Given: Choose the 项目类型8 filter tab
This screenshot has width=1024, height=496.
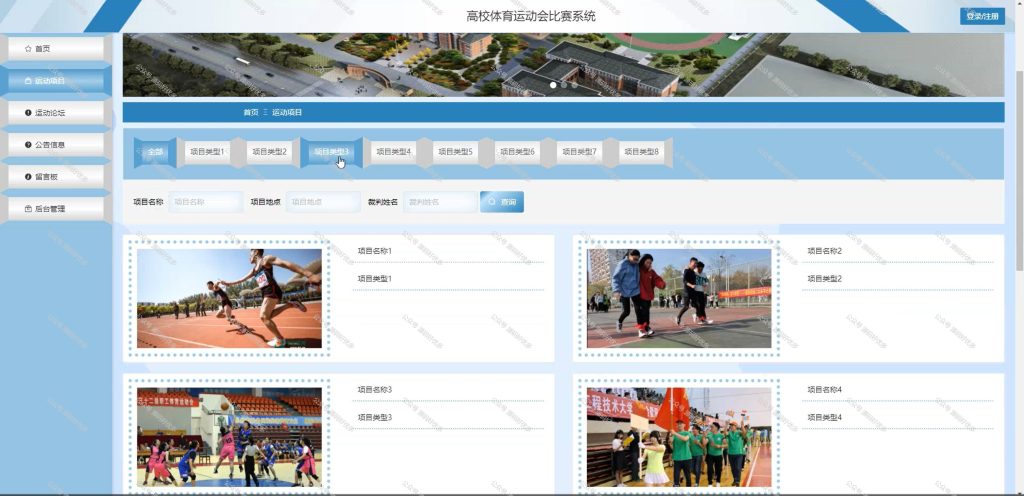Looking at the screenshot, I should pyautogui.click(x=642, y=152).
